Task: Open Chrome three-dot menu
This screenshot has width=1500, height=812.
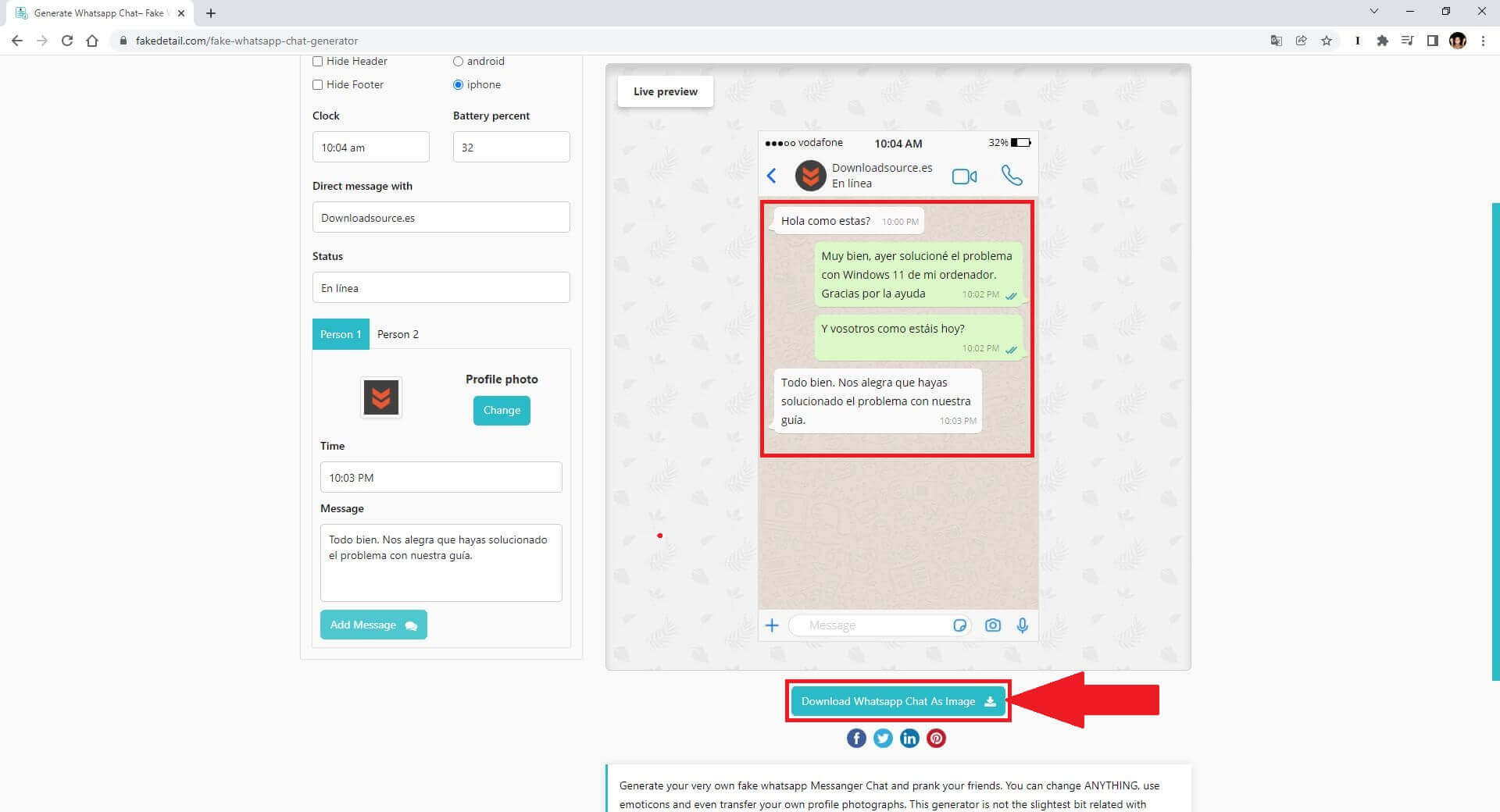Action: (x=1483, y=41)
